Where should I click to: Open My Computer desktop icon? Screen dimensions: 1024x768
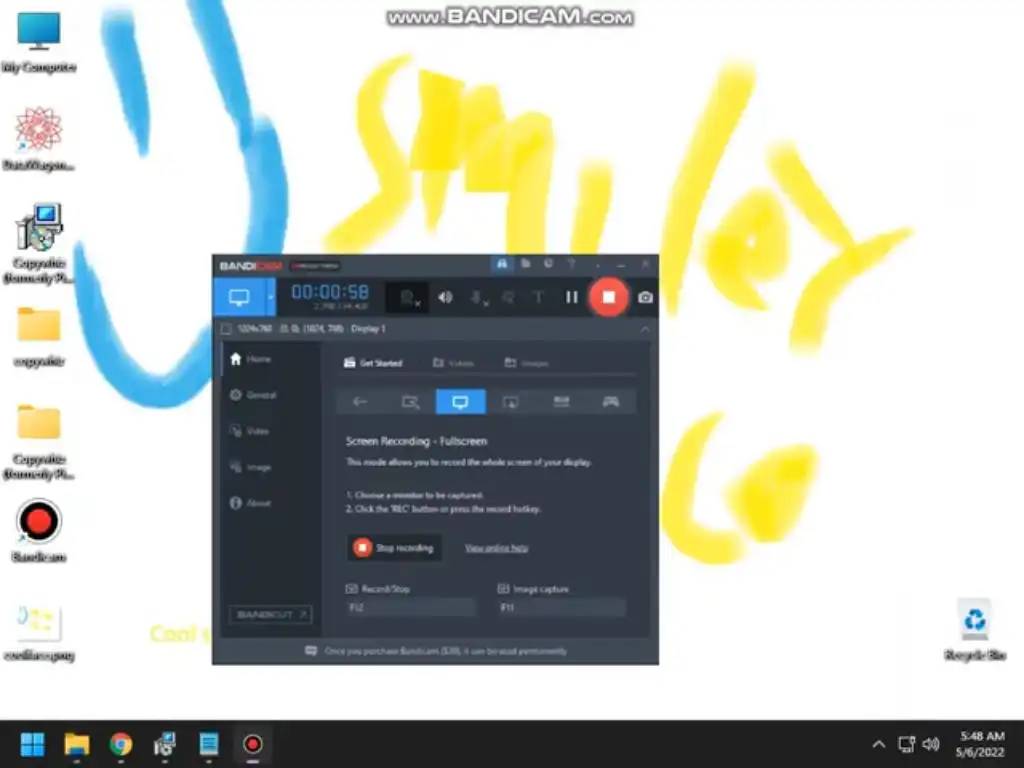(x=39, y=42)
